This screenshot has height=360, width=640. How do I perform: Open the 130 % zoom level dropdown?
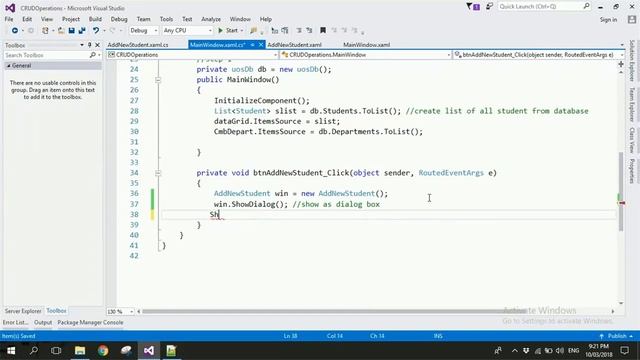coord(120,311)
